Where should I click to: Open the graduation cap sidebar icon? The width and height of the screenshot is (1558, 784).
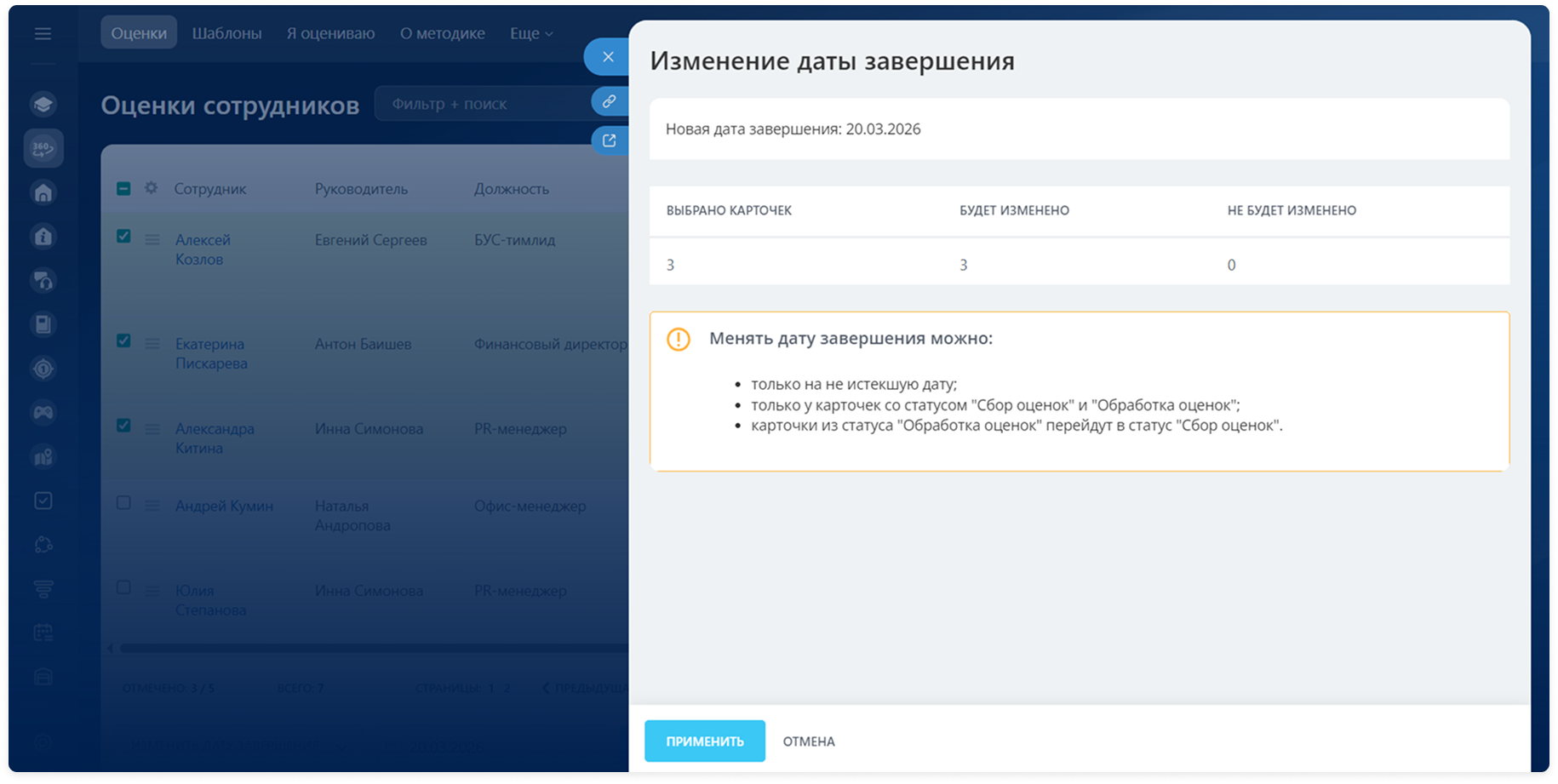43,104
